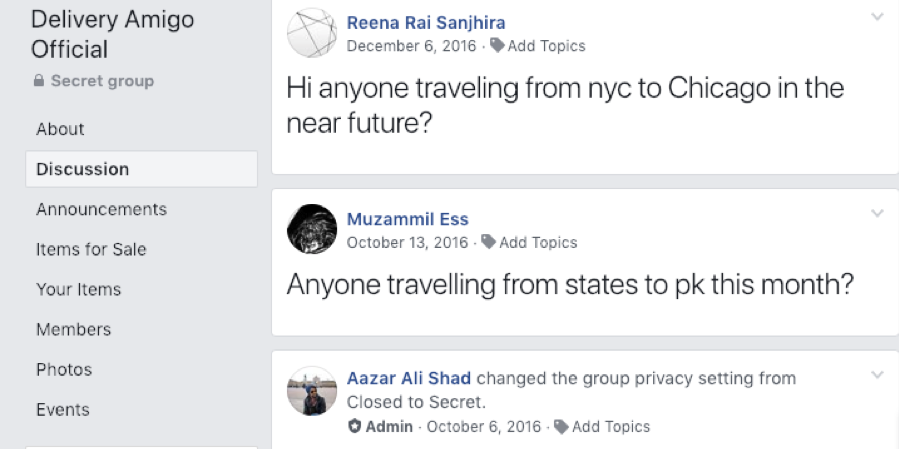899x449 pixels.
Task: Click Aazar Ali Shad's profile photo
Action: point(312,390)
